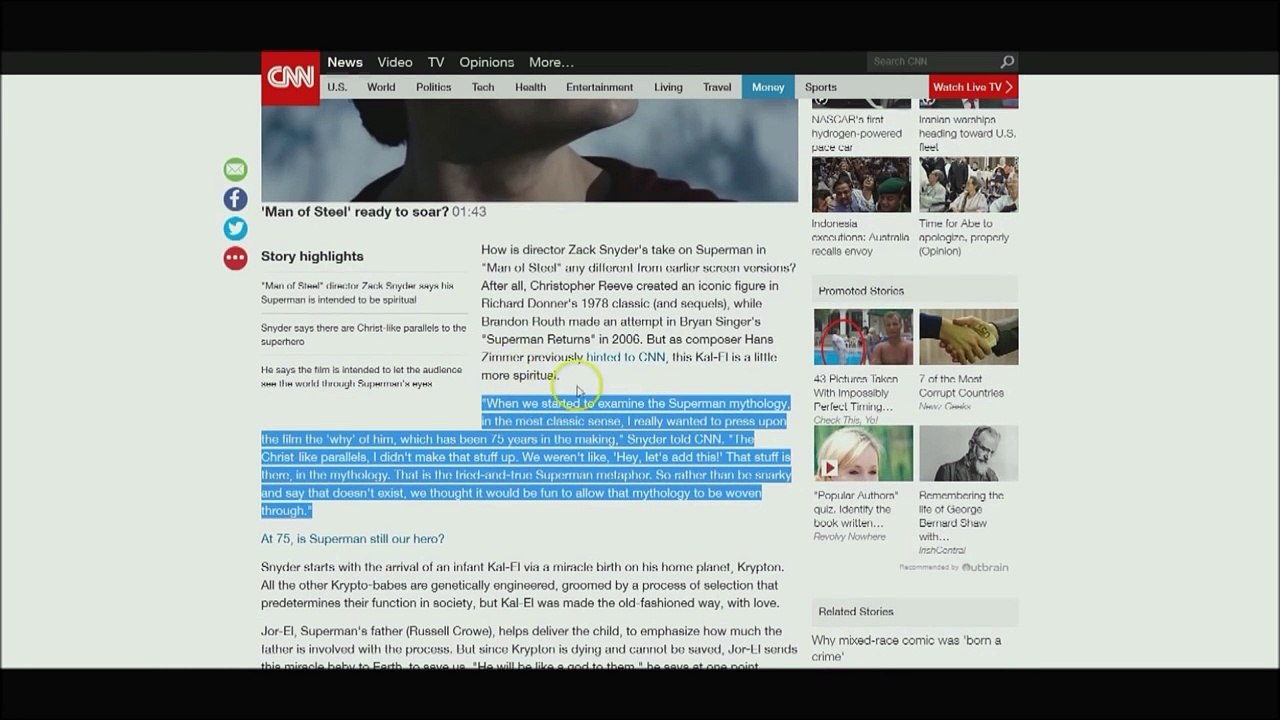1280x720 pixels.
Task: Click the CNN logo
Action: [290, 78]
